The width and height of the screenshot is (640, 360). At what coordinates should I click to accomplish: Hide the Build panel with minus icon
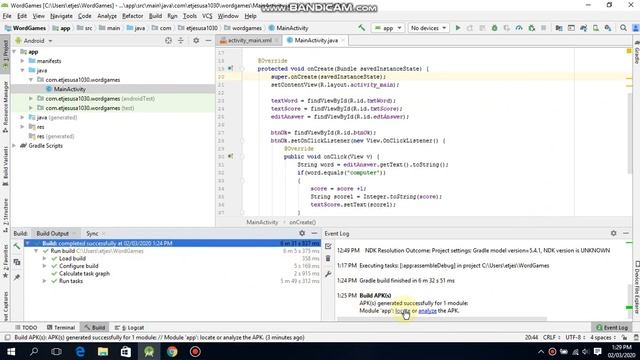click(x=314, y=233)
